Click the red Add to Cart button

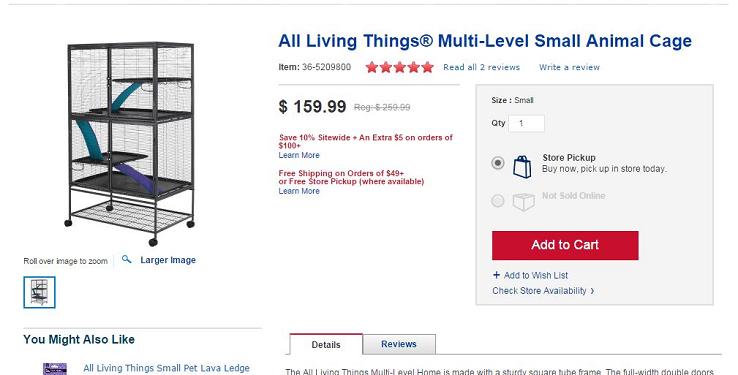565,245
